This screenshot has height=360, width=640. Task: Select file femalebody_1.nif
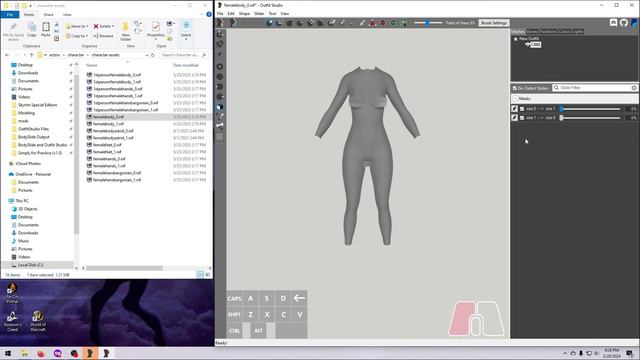pos(108,124)
